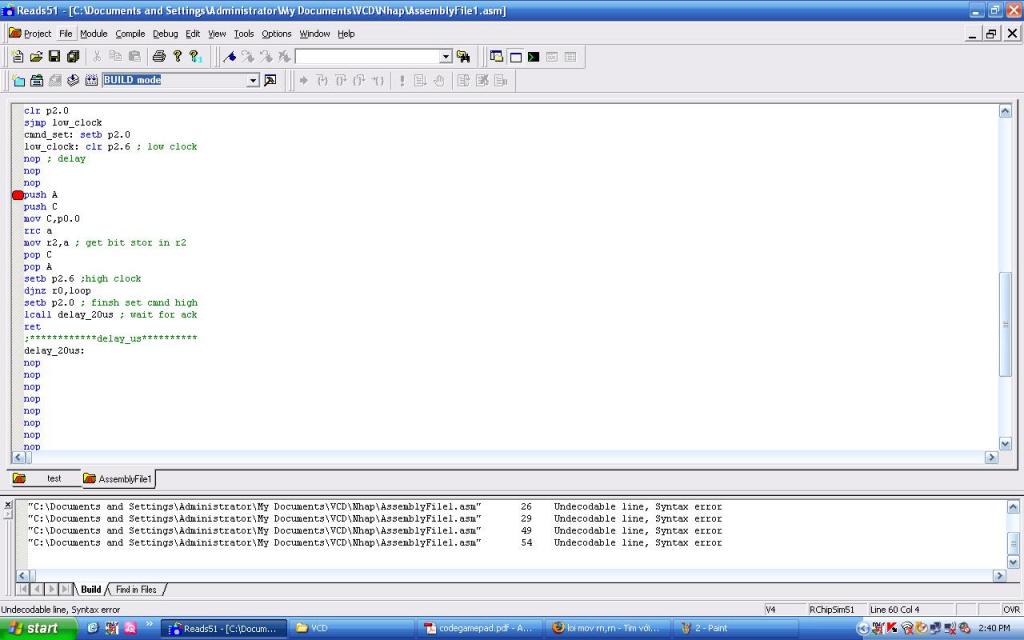This screenshot has width=1024, height=640.
Task: Open the Help menu
Action: (x=346, y=33)
